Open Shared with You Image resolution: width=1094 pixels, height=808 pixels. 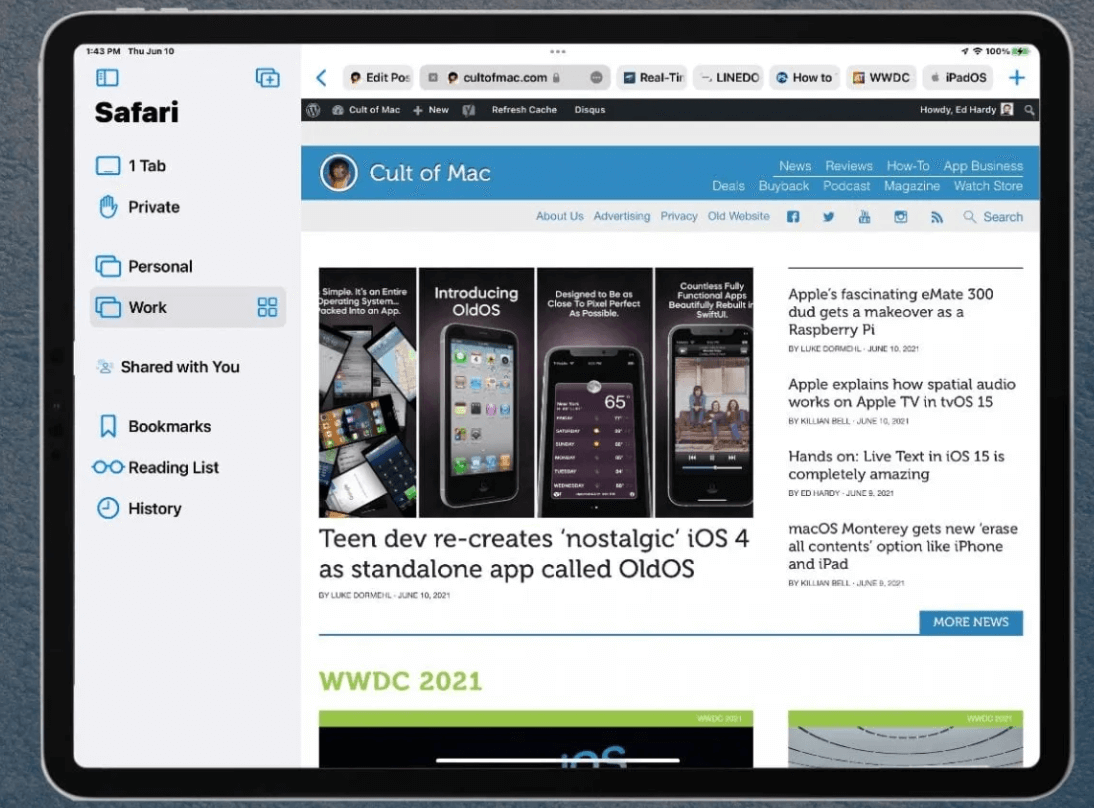tap(188, 367)
